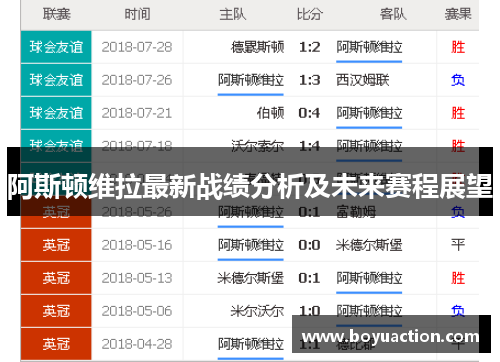Click 负 result in the 2018-07-26 row
The width and height of the screenshot is (500, 362).
(x=458, y=80)
